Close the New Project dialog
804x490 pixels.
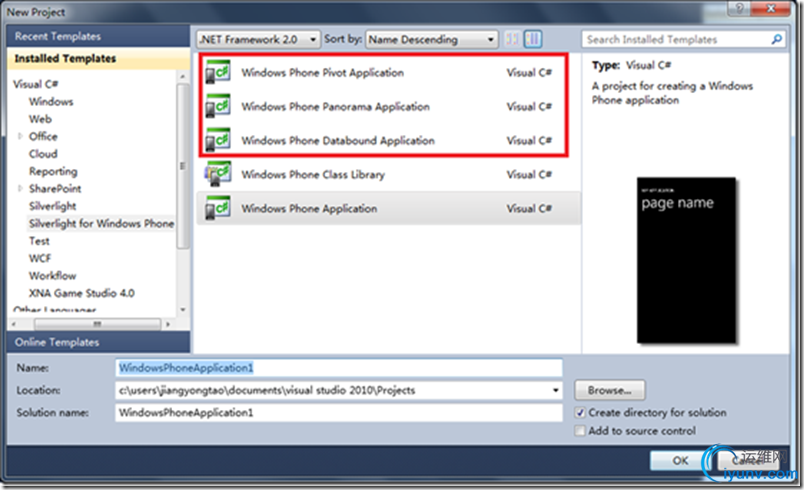point(771,8)
